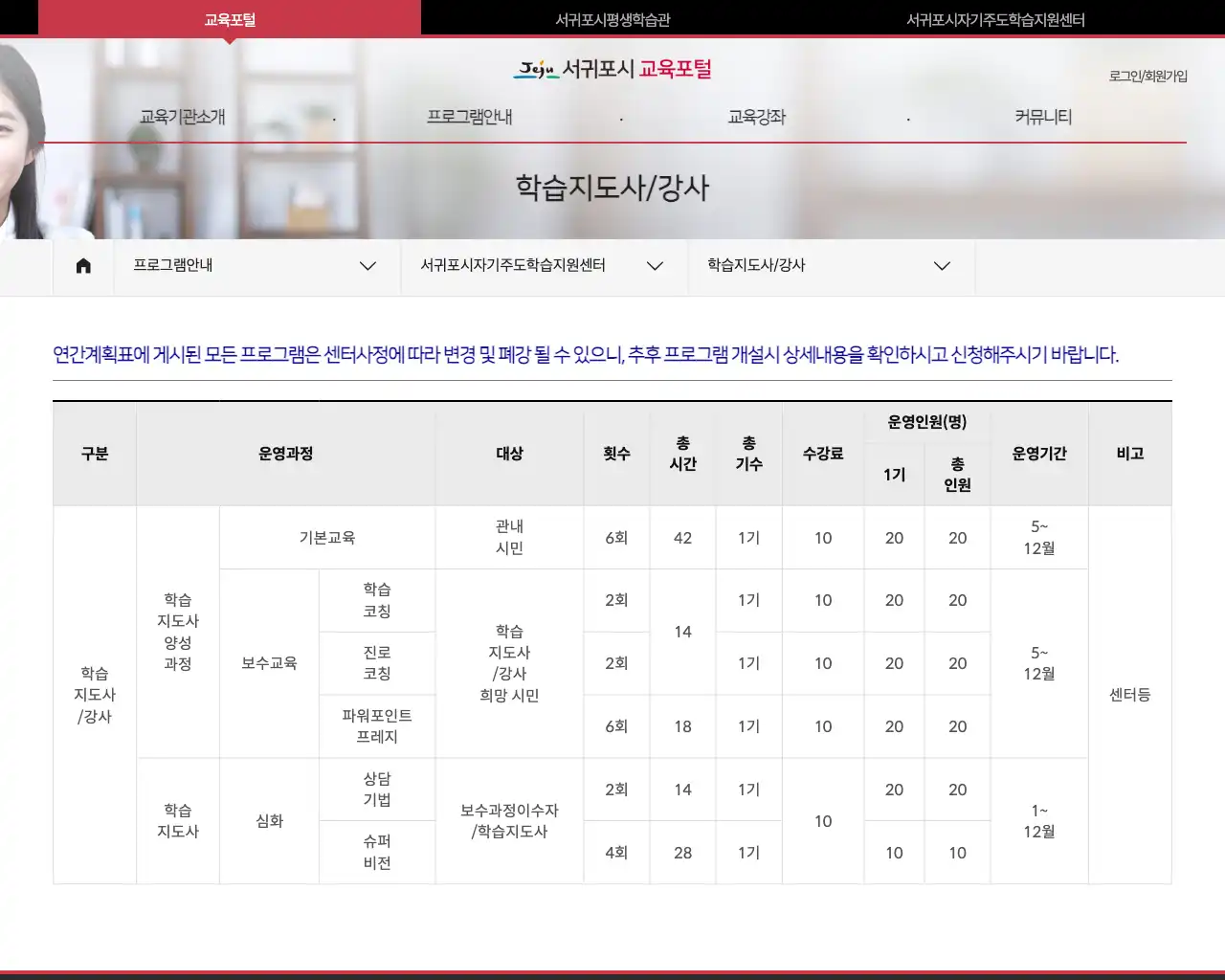Click the home icon in the breadcrumb bar
This screenshot has width=1225, height=980.
tap(83, 266)
